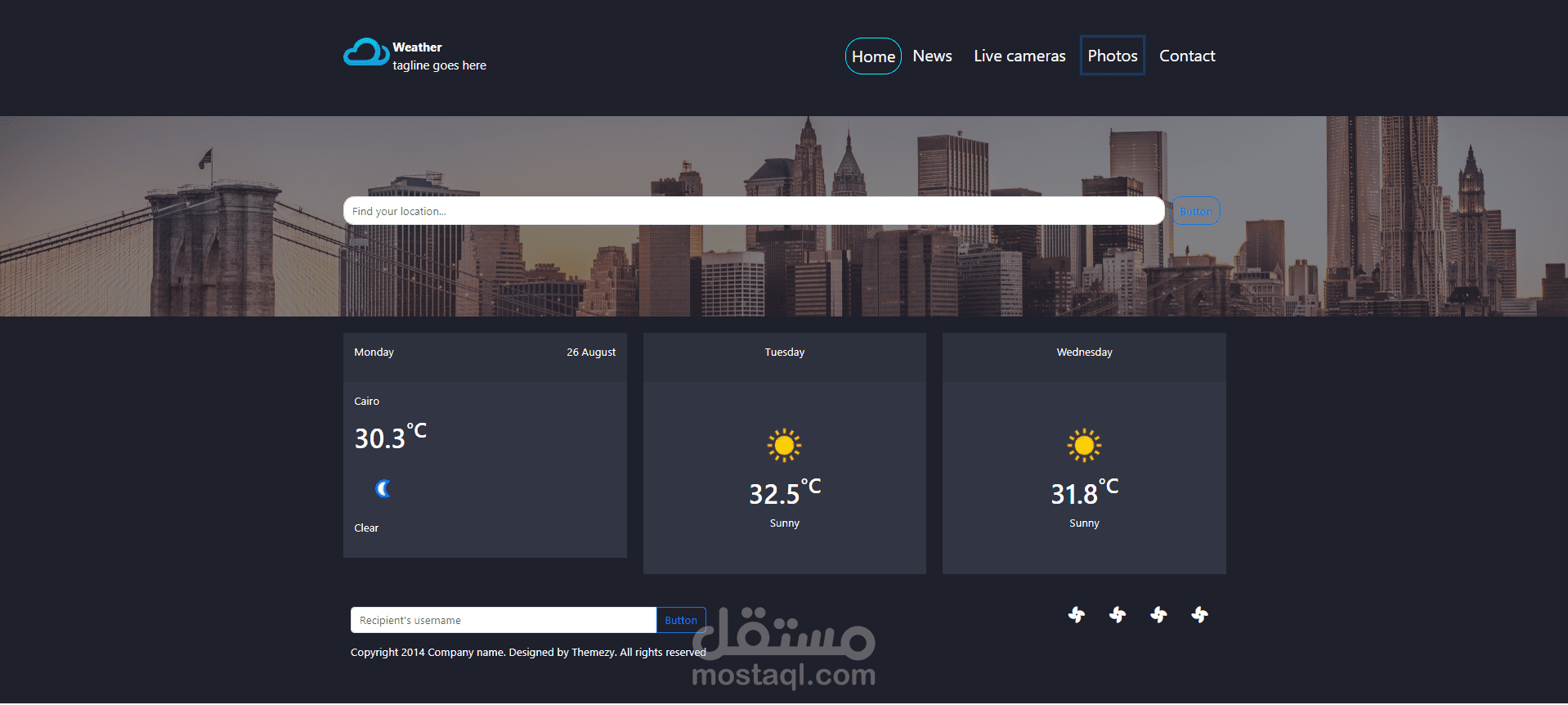The image size is (1568, 705).
Task: Click the third pinwheel social icon
Action: point(1158,615)
